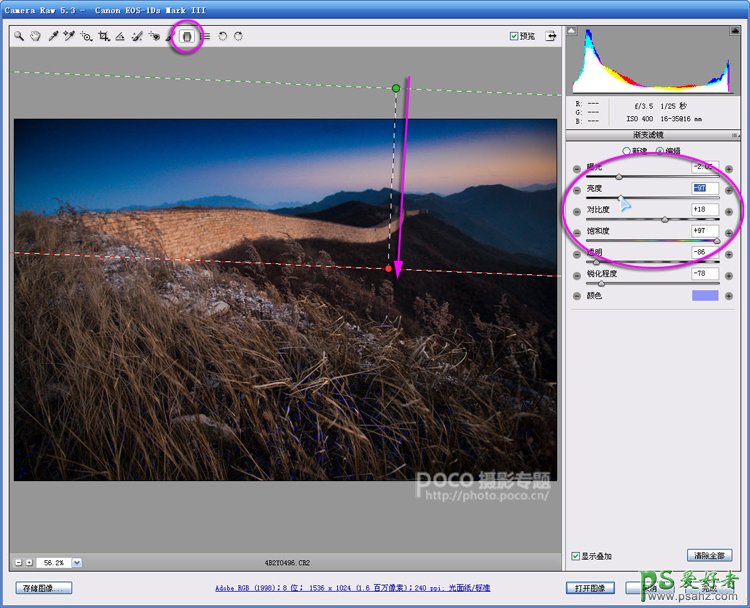Toggle full screen mode icon

550,36
